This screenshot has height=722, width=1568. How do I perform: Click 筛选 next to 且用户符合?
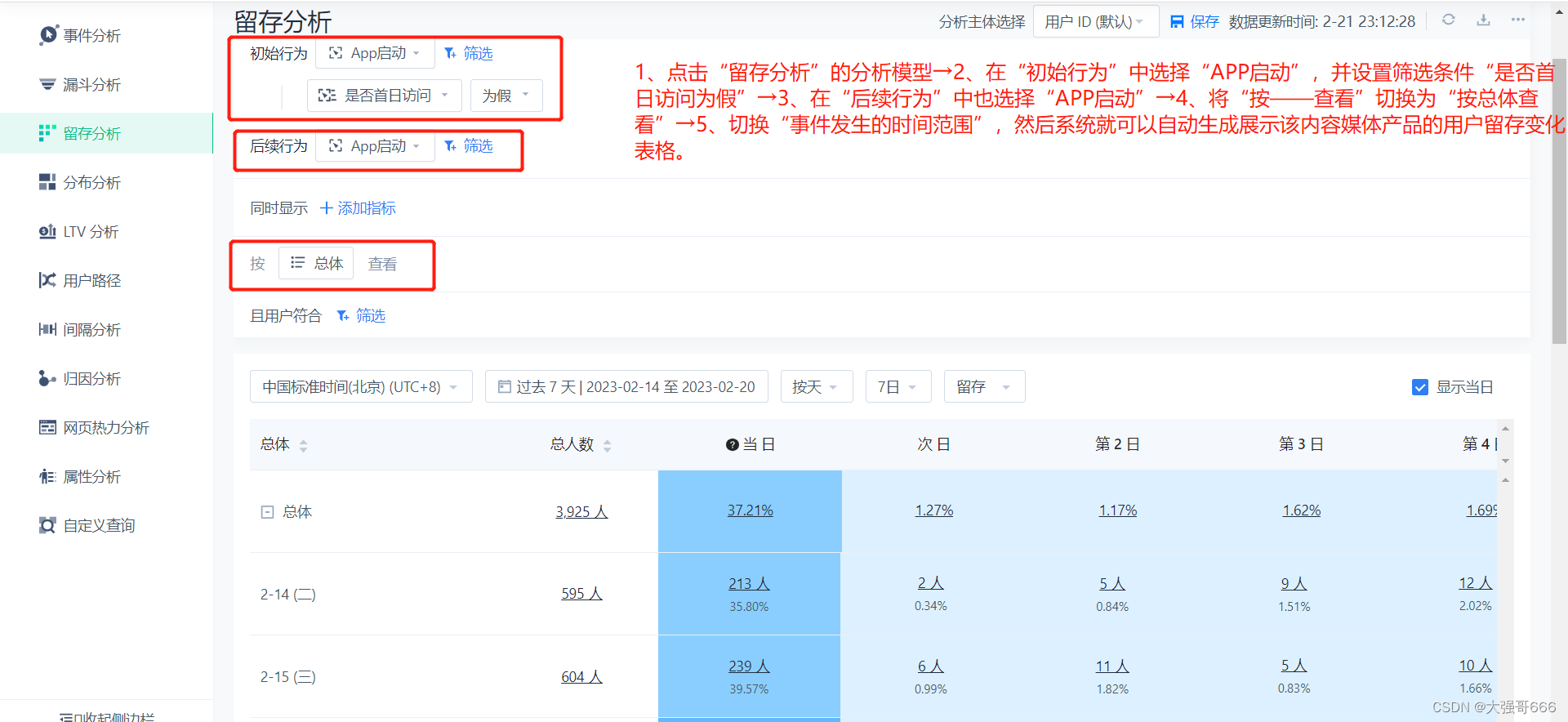[361, 315]
